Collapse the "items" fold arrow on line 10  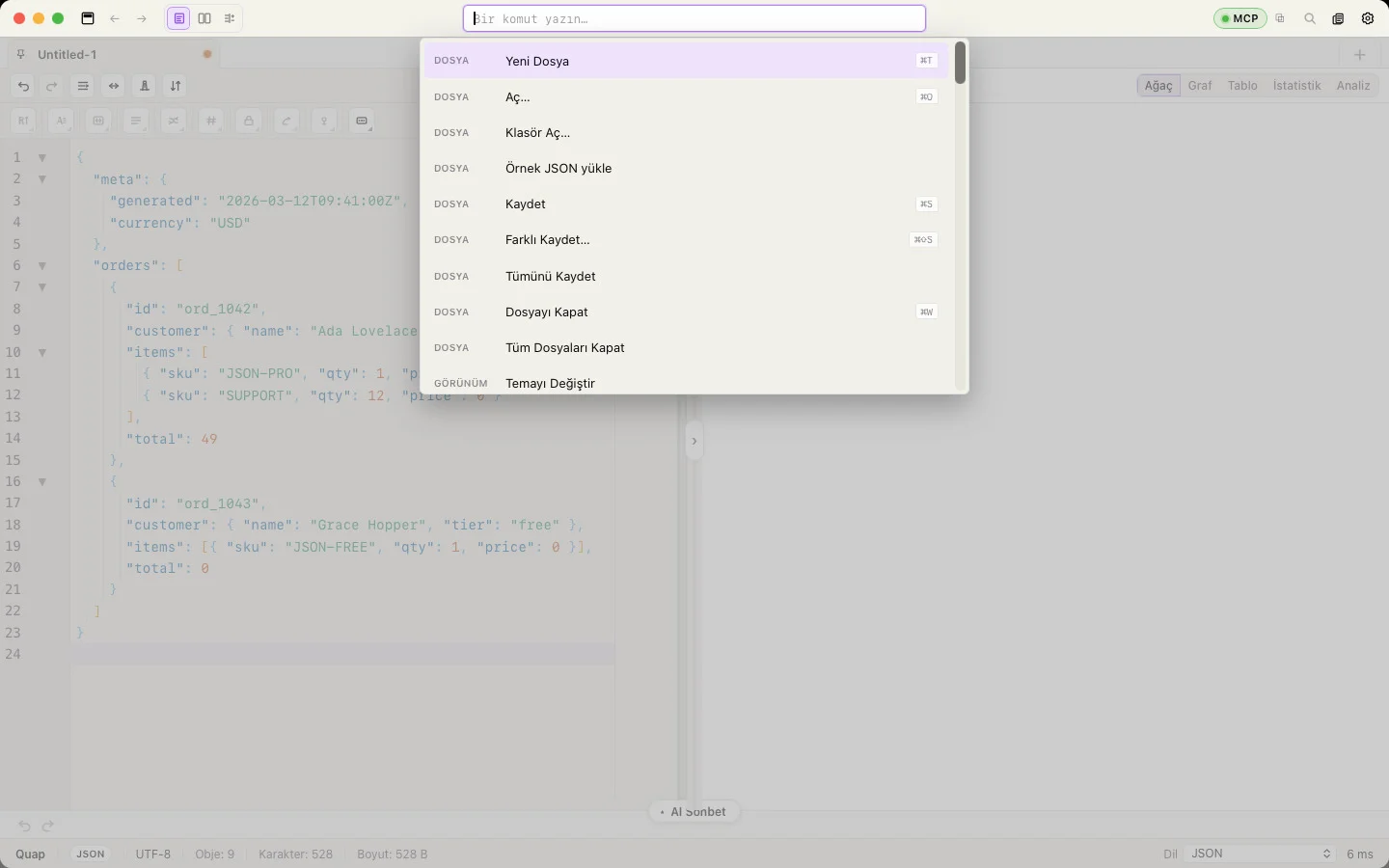(x=42, y=352)
